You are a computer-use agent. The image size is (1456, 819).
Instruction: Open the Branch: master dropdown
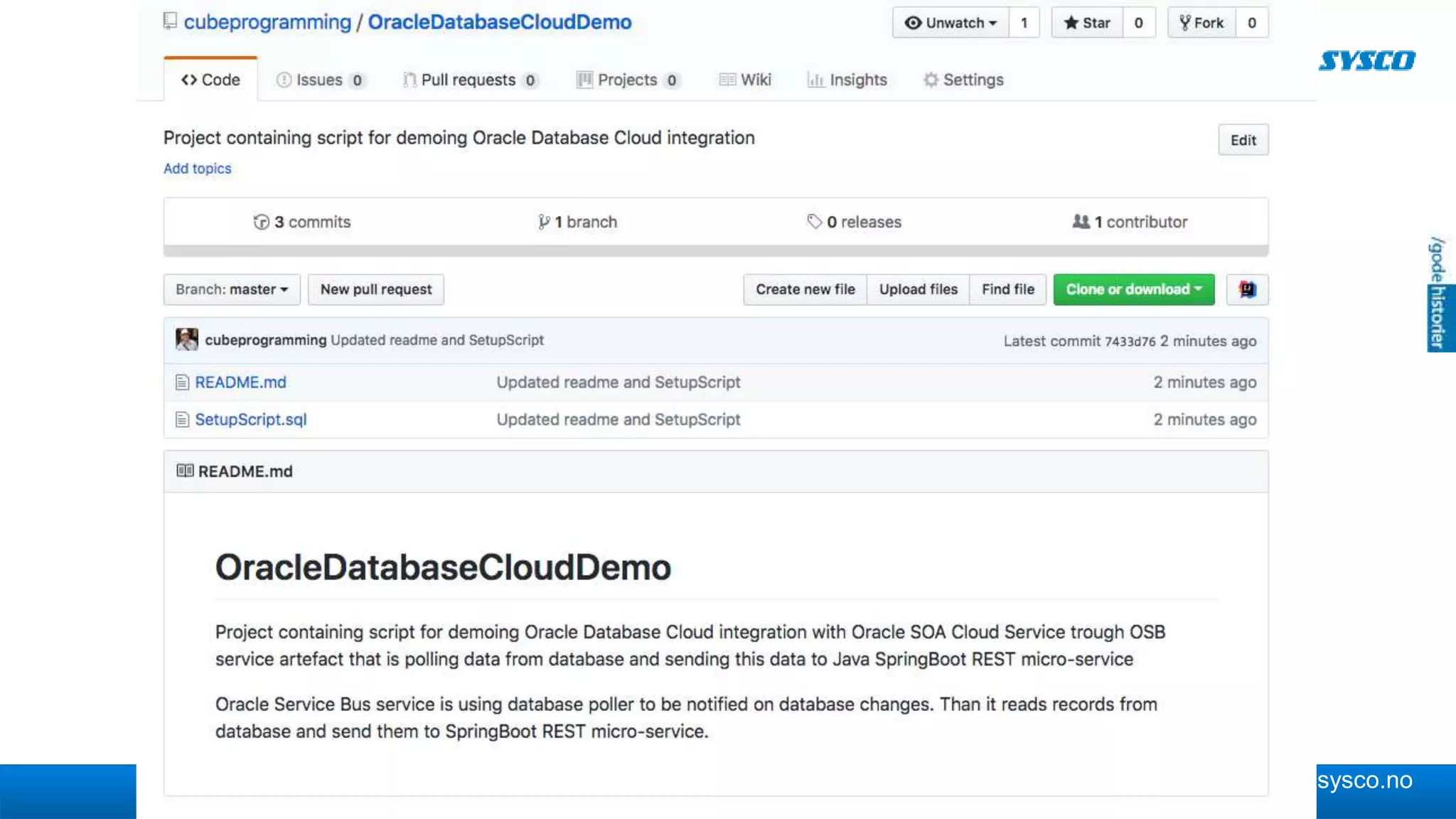[232, 289]
